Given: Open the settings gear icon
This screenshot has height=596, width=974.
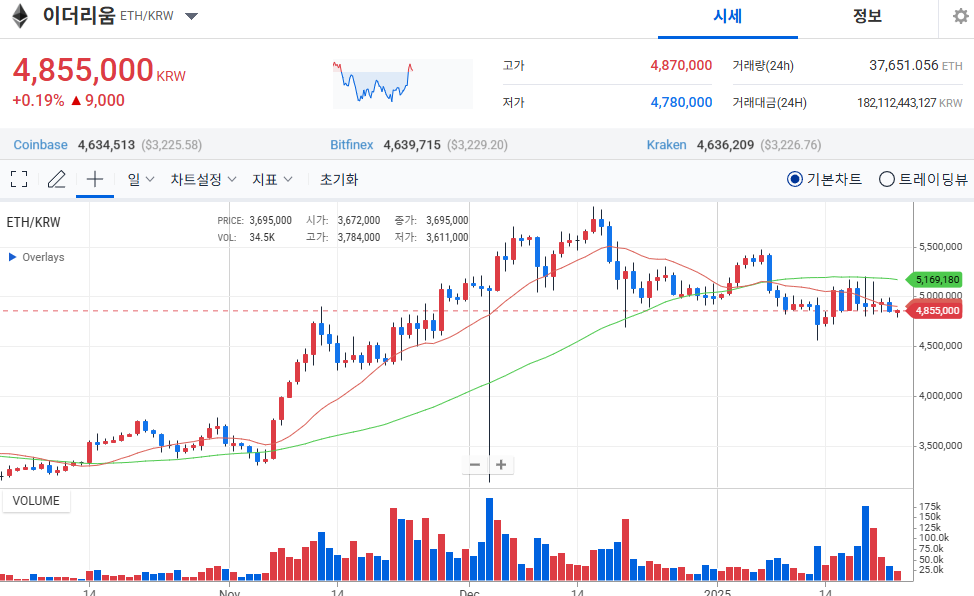Looking at the screenshot, I should click(x=960, y=16).
